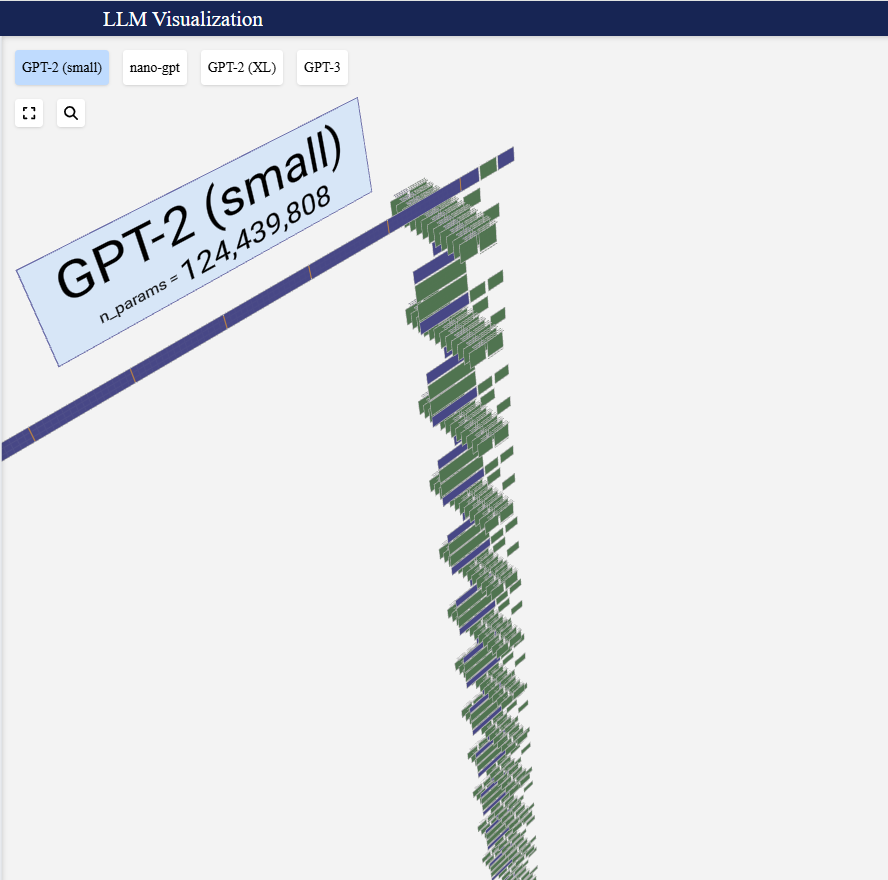This screenshot has height=880, width=888.
Task: Click the LLM Visualization header title
Action: point(182,19)
